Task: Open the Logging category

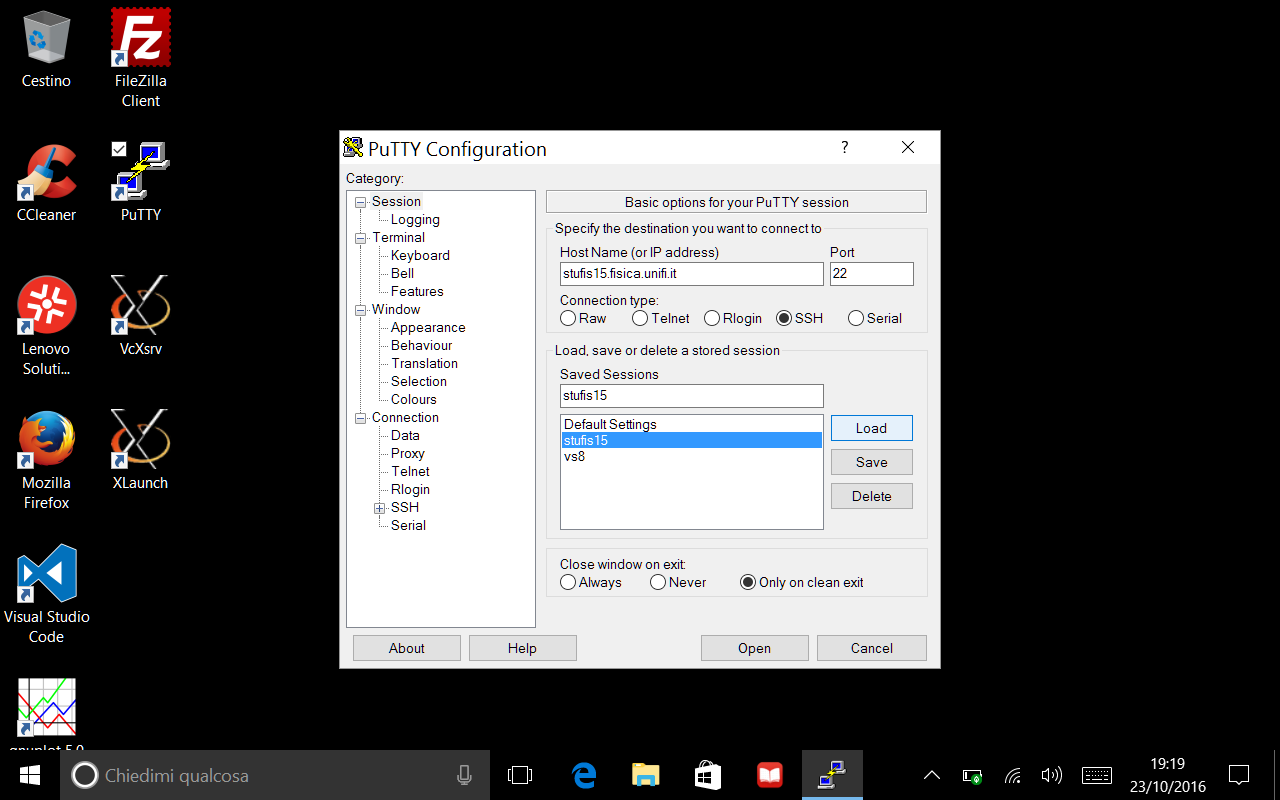Action: [415, 219]
